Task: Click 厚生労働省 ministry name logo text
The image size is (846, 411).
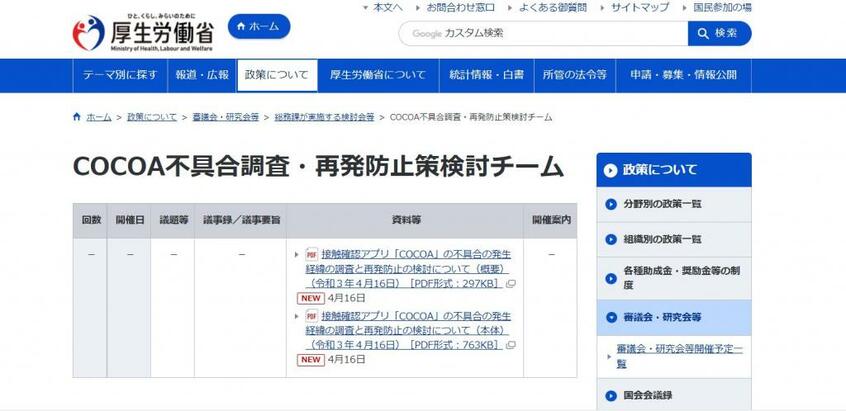Action: (162, 33)
